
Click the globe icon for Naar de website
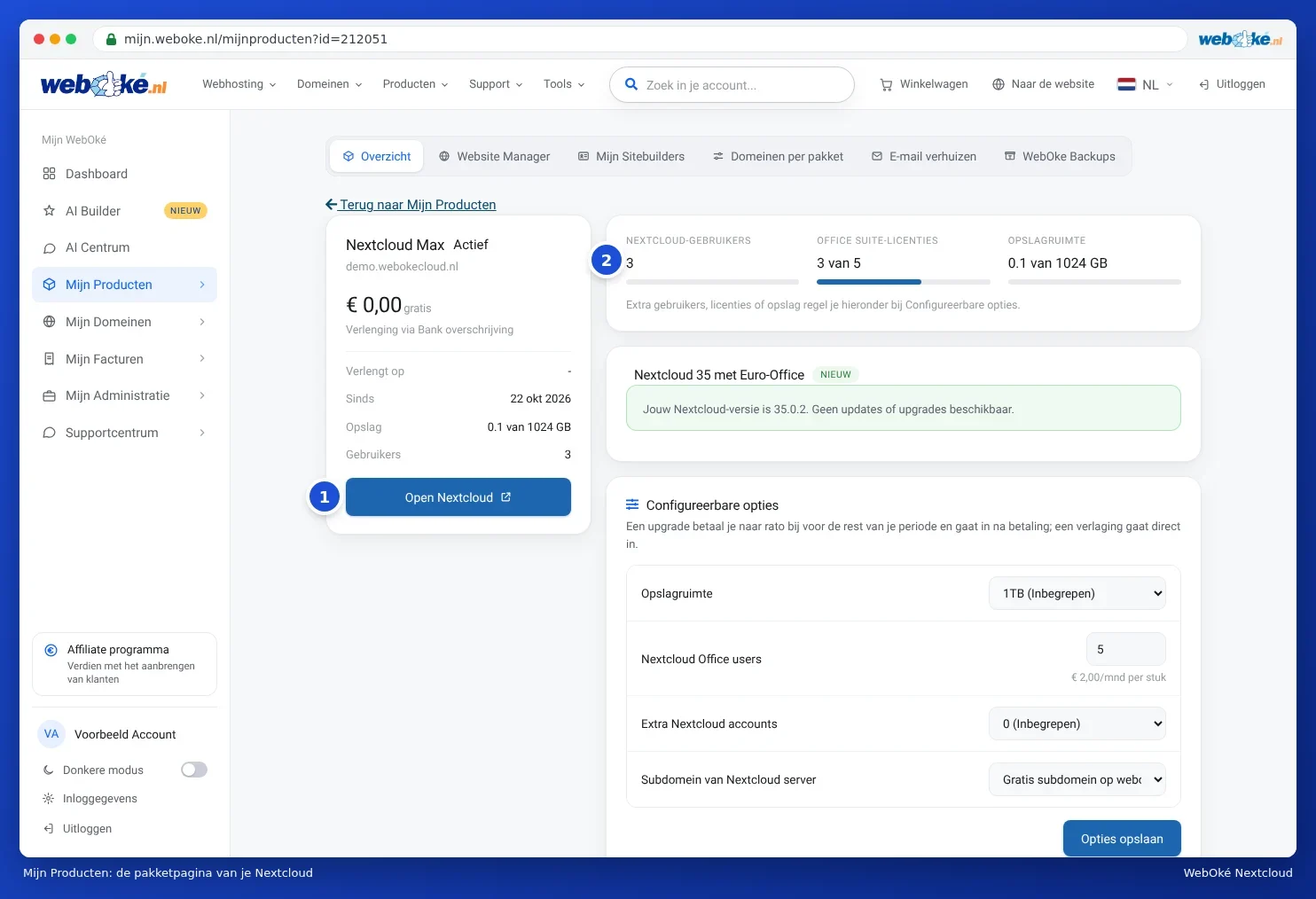pyautogui.click(x=999, y=84)
